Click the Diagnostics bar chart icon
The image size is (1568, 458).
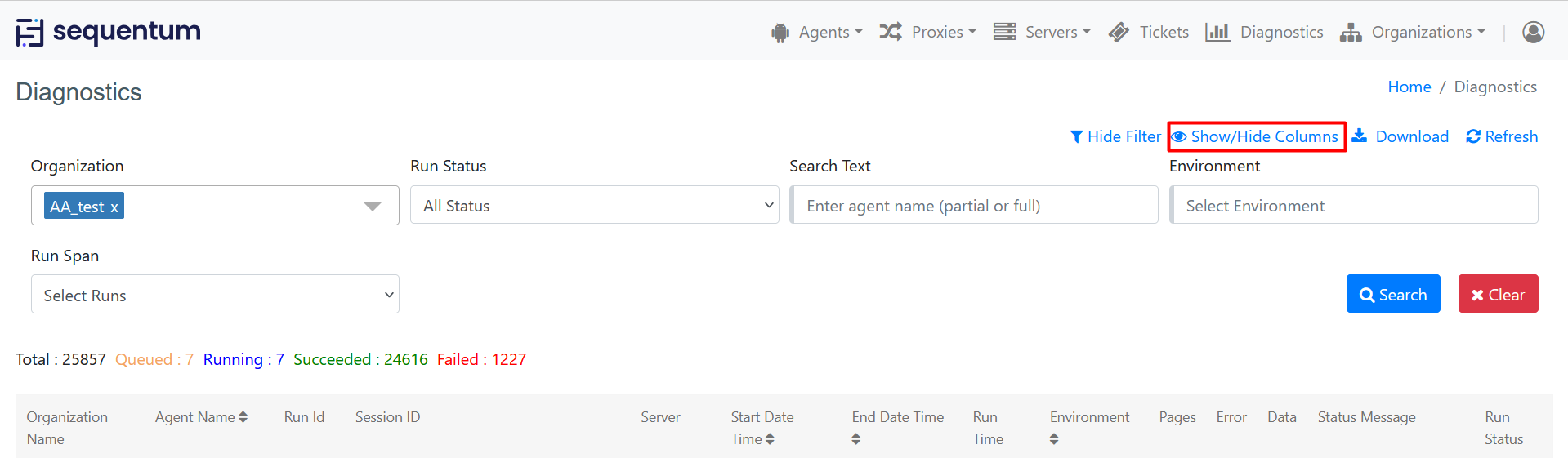pyautogui.click(x=1217, y=32)
